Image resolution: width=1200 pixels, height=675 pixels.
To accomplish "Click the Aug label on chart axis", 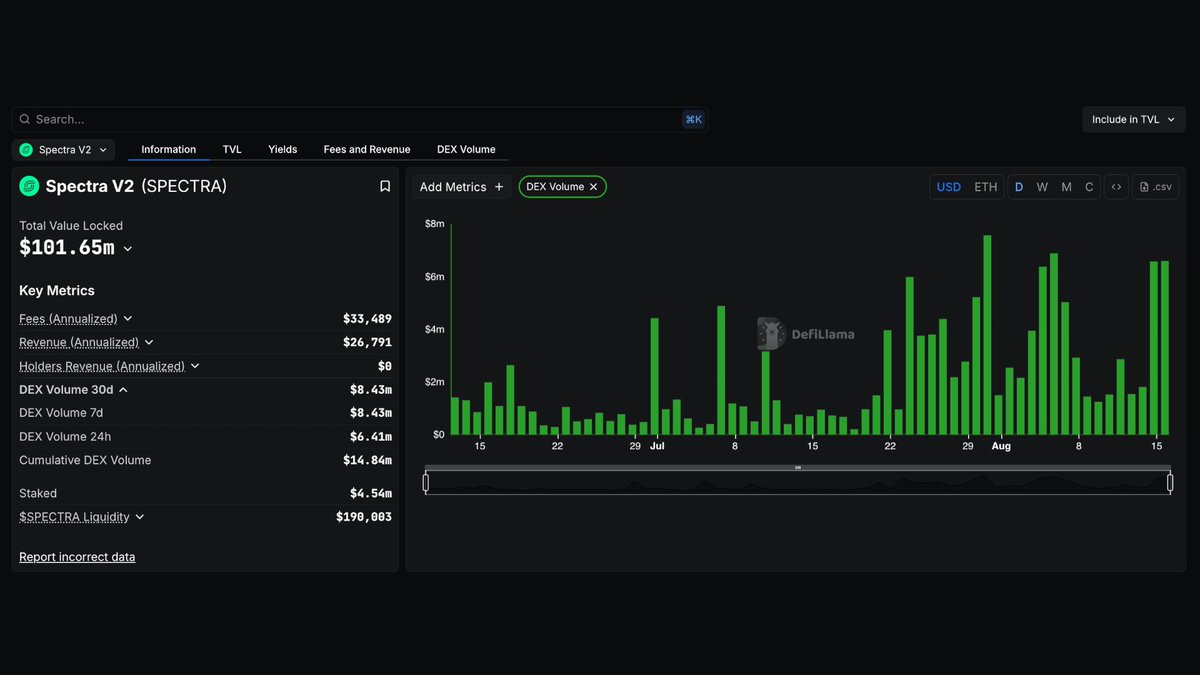I will tap(1001, 446).
